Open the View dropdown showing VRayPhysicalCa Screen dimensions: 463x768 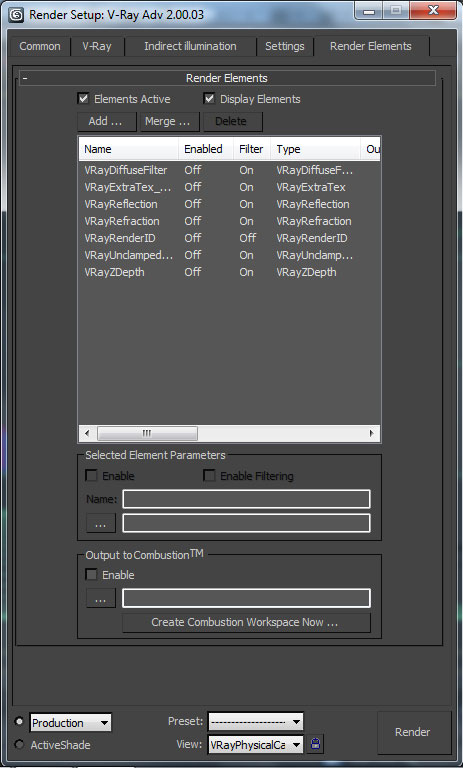255,745
